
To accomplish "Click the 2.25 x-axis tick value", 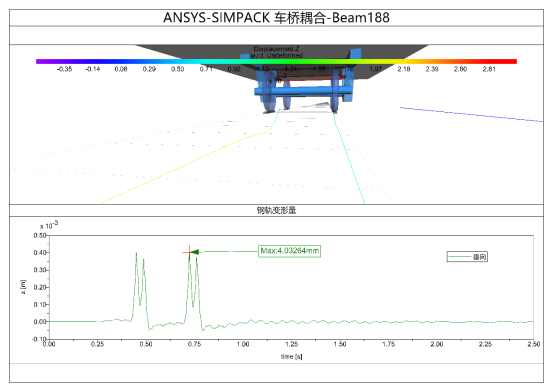I will coord(485,344).
